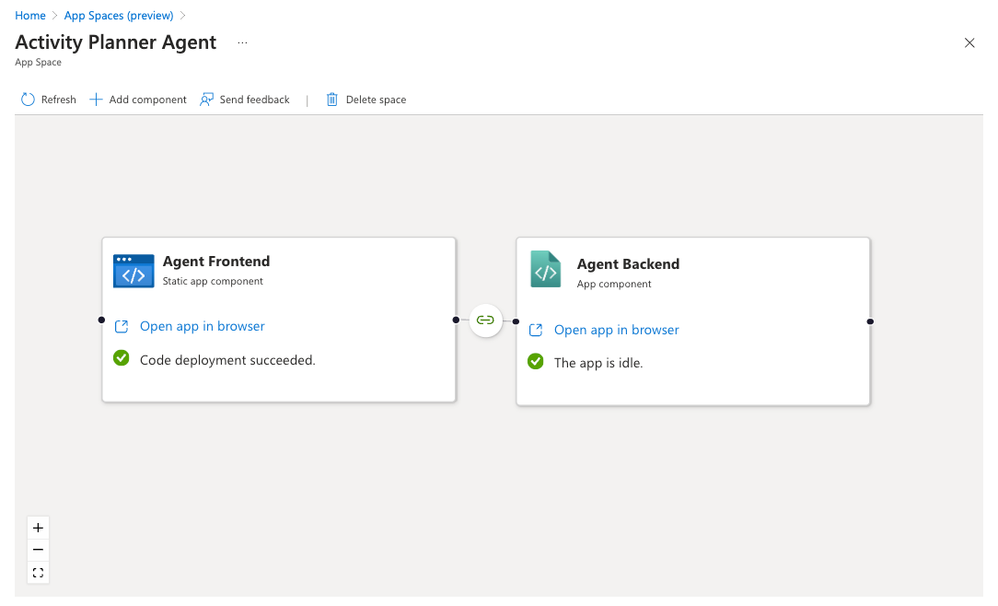Click the Refresh icon in toolbar
The width and height of the screenshot is (998, 606).
(x=28, y=100)
